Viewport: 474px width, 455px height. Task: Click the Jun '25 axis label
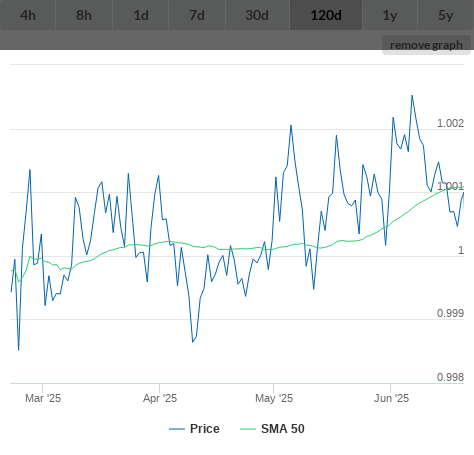click(x=391, y=398)
